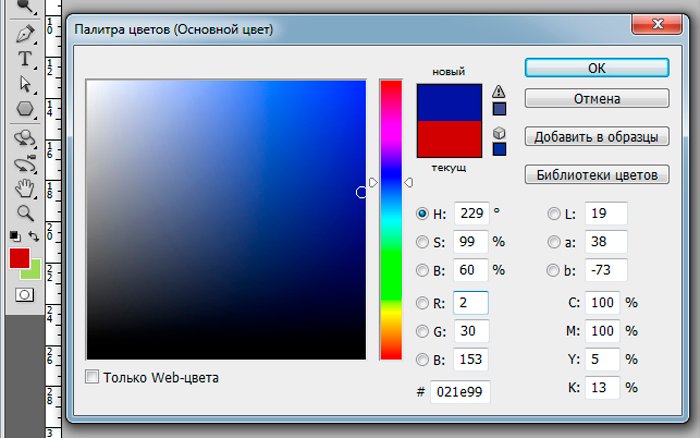700x438 pixels.
Task: Select the S saturation radio button
Action: coord(422,242)
